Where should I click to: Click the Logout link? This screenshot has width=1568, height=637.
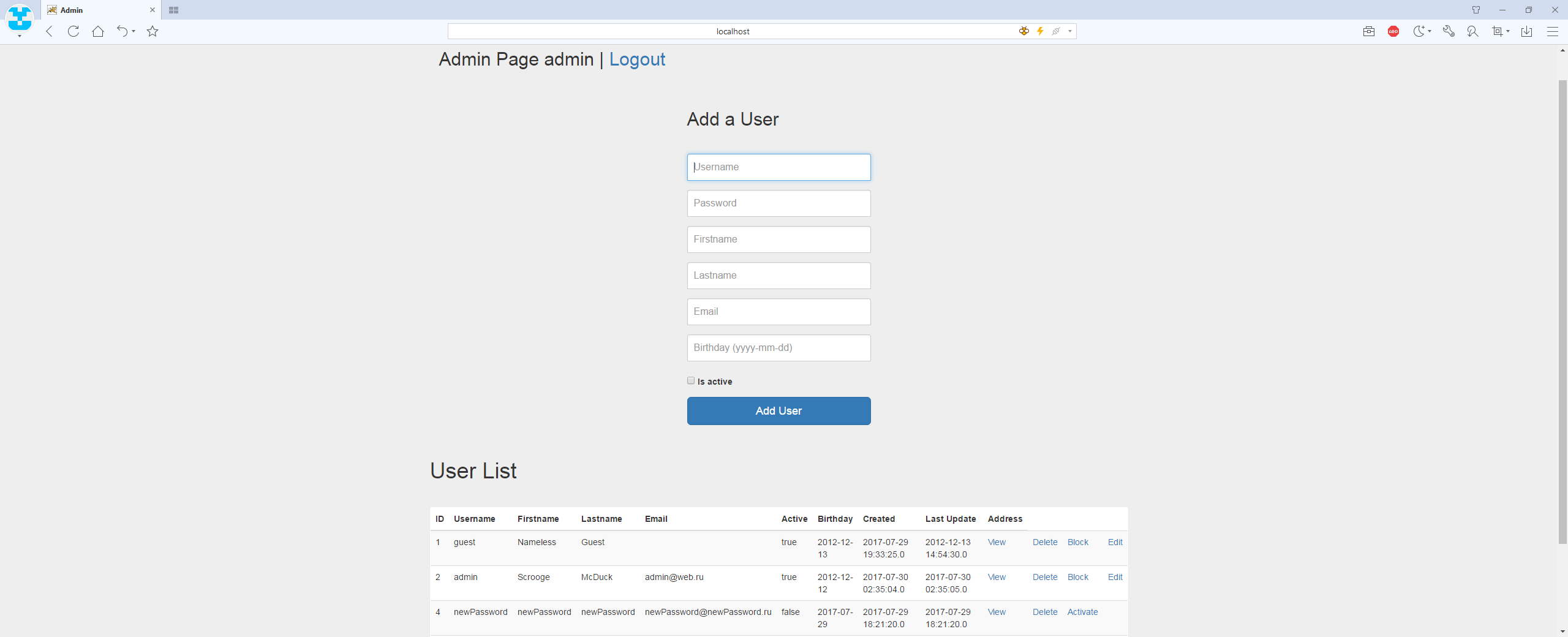tap(637, 59)
